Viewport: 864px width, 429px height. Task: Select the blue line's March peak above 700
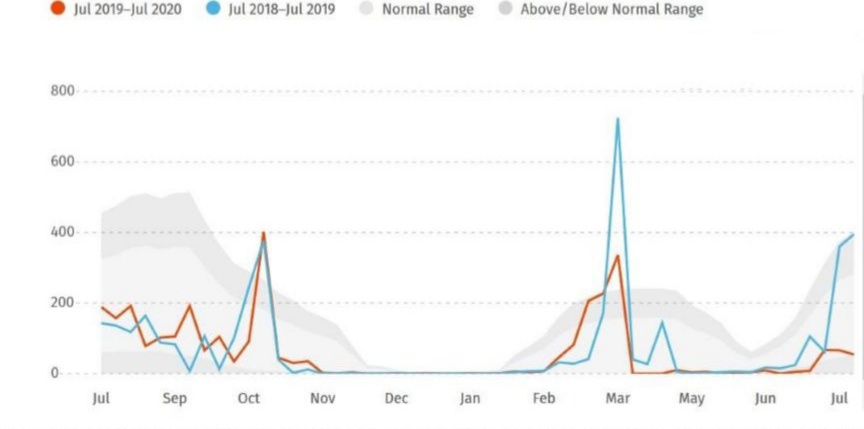point(617,119)
